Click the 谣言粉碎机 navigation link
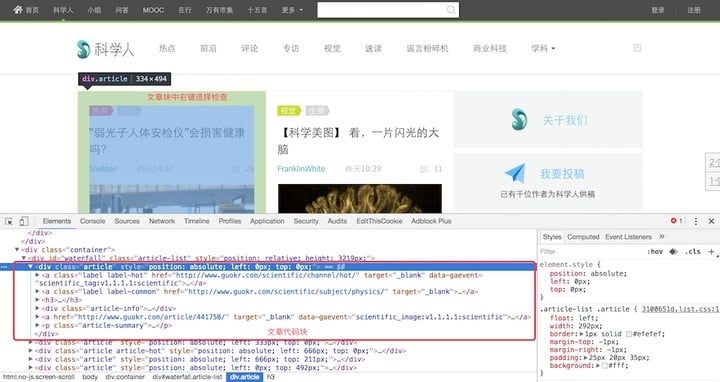The image size is (720, 382). click(427, 48)
